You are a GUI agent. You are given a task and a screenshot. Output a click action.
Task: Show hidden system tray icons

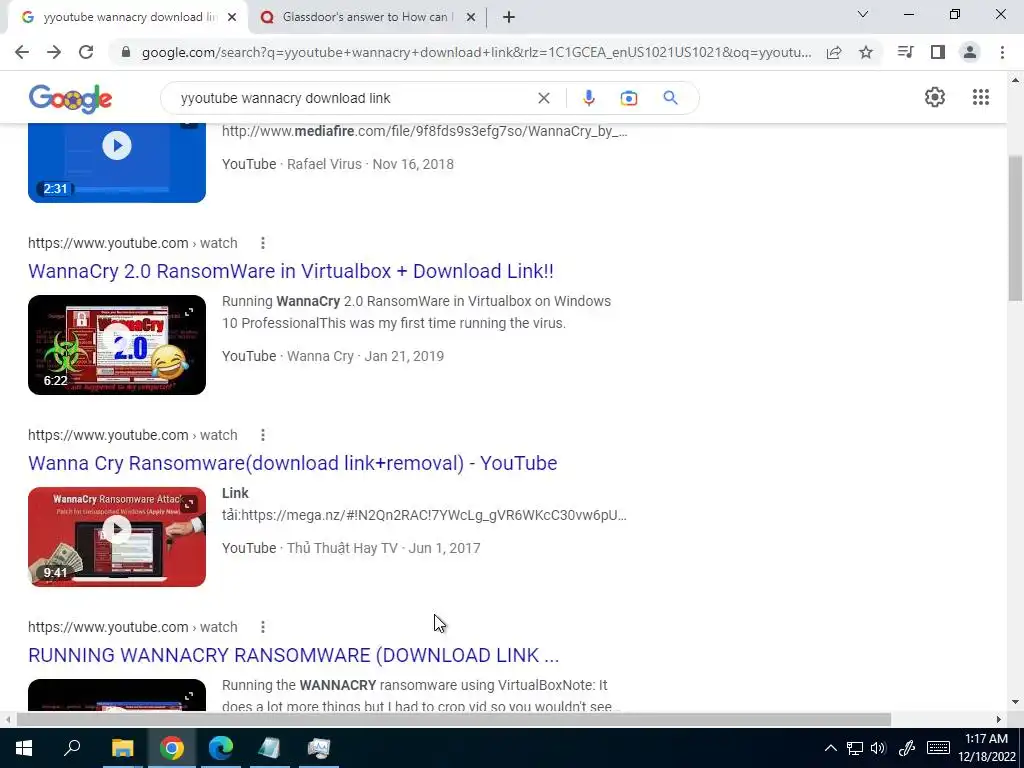pos(830,748)
